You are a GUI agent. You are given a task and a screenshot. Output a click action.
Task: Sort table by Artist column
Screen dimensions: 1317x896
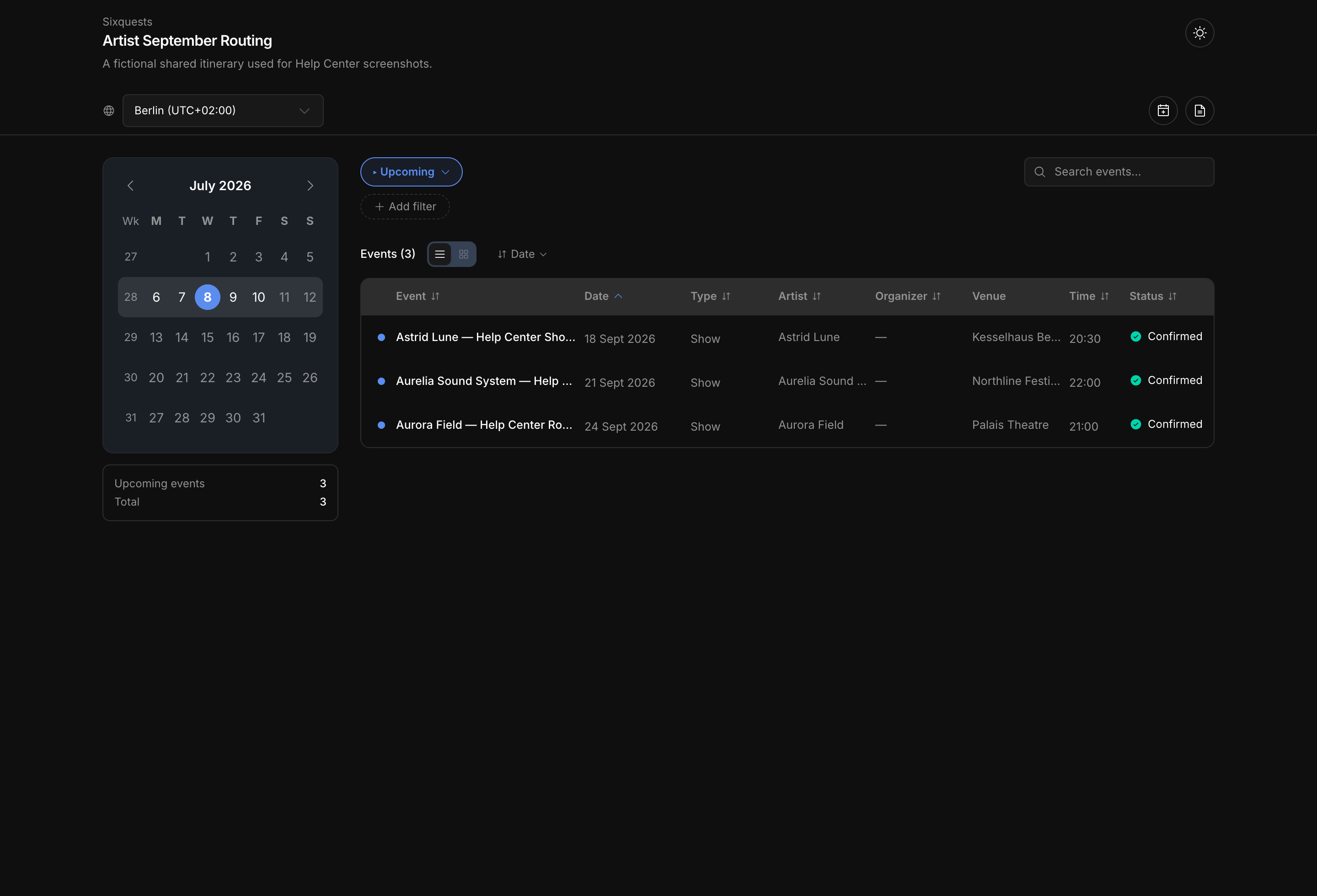[799, 296]
